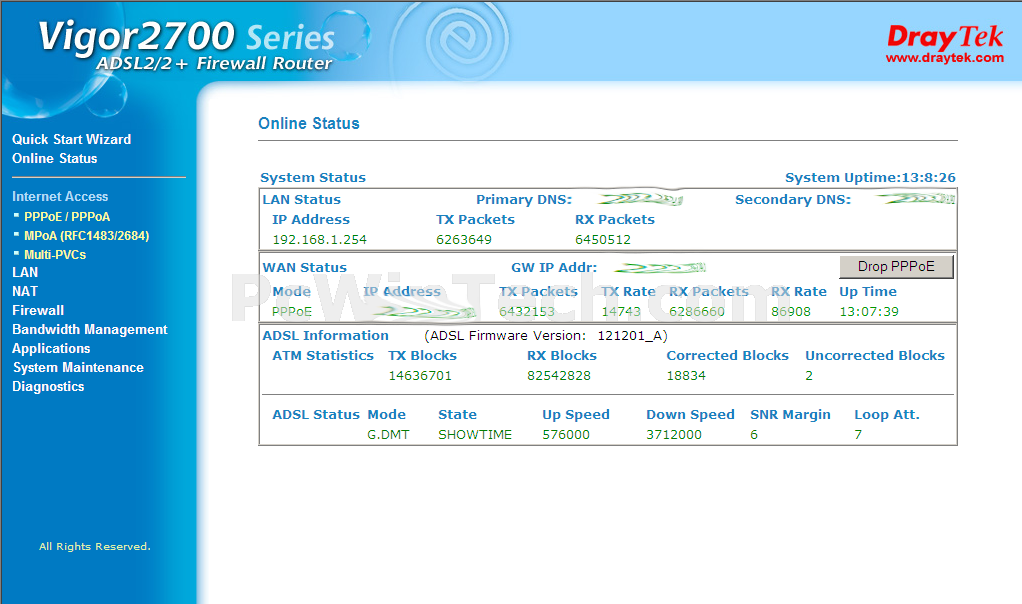The width and height of the screenshot is (1022, 604).
Task: Click the Vigor2700 Series banner title
Action: tap(186, 36)
